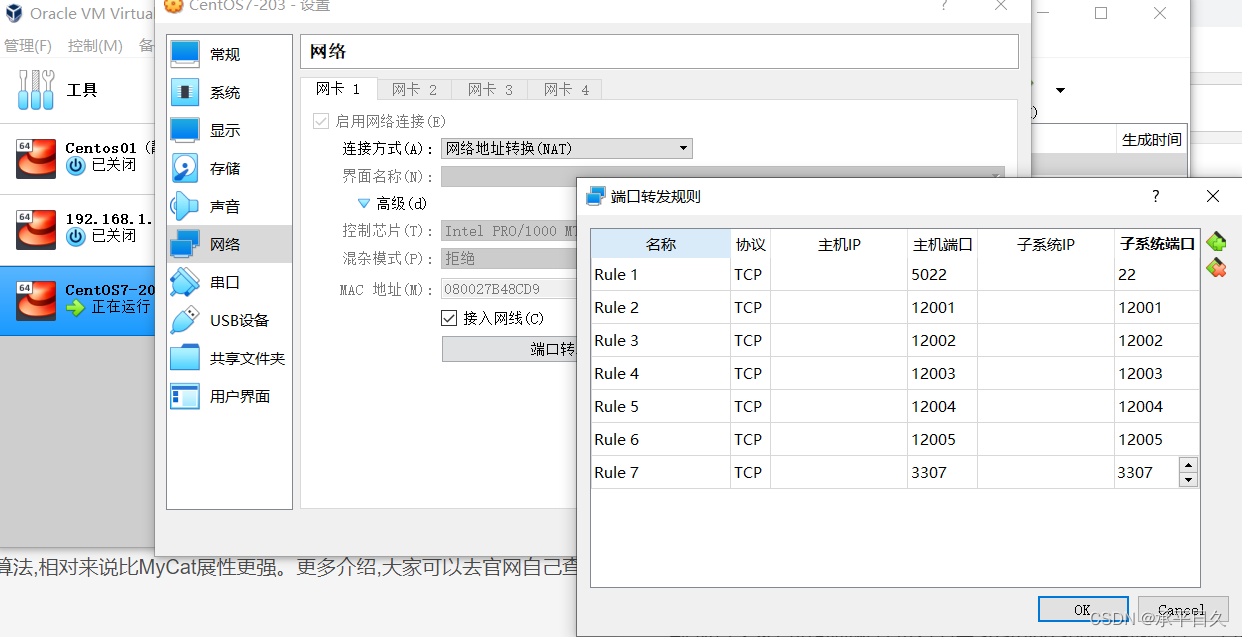The width and height of the screenshot is (1242, 637).
Task: Click host port 12001 cell
Action: 943,307
